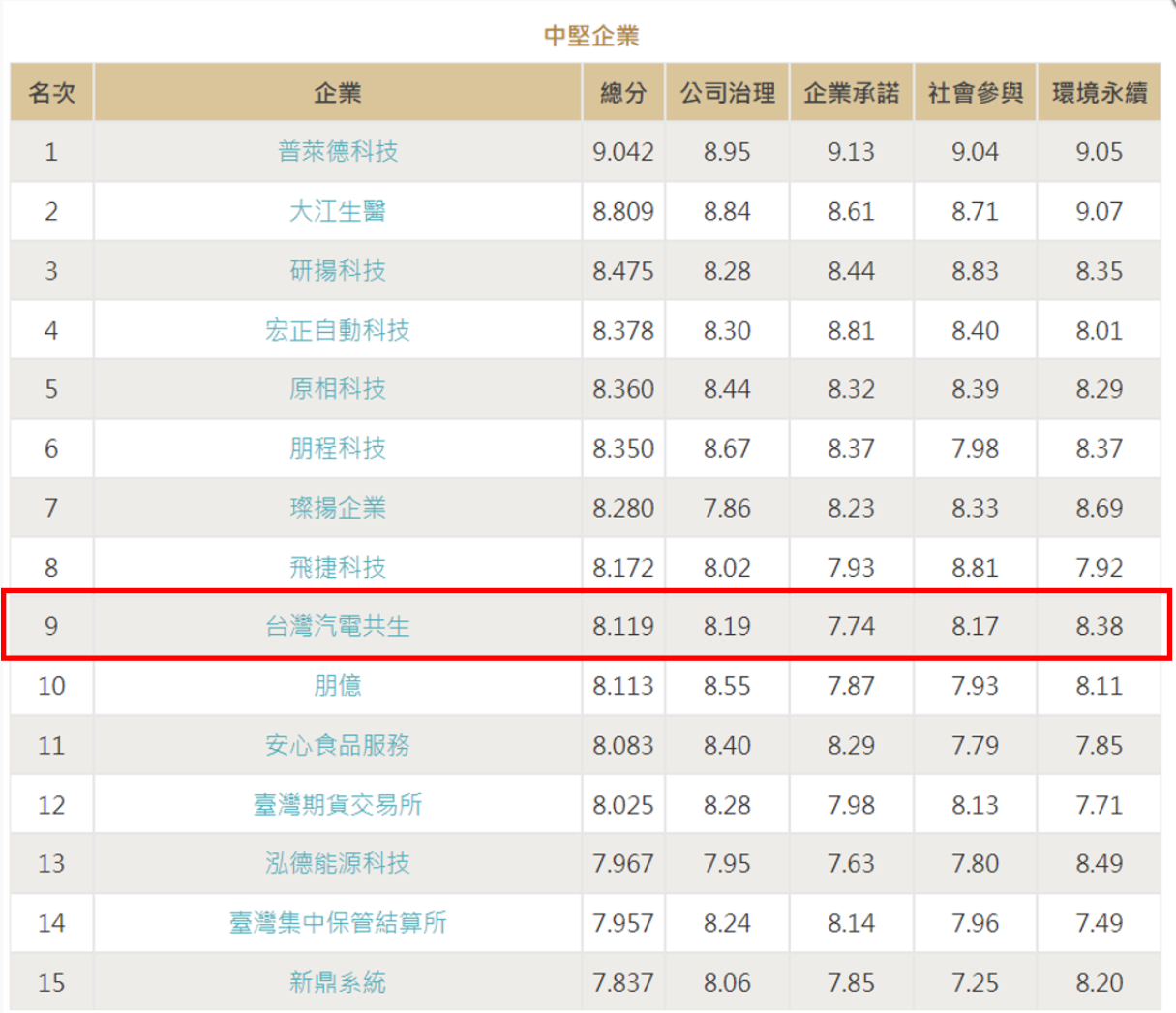Select total score 7.967 of 泓德能源科技

(623, 863)
